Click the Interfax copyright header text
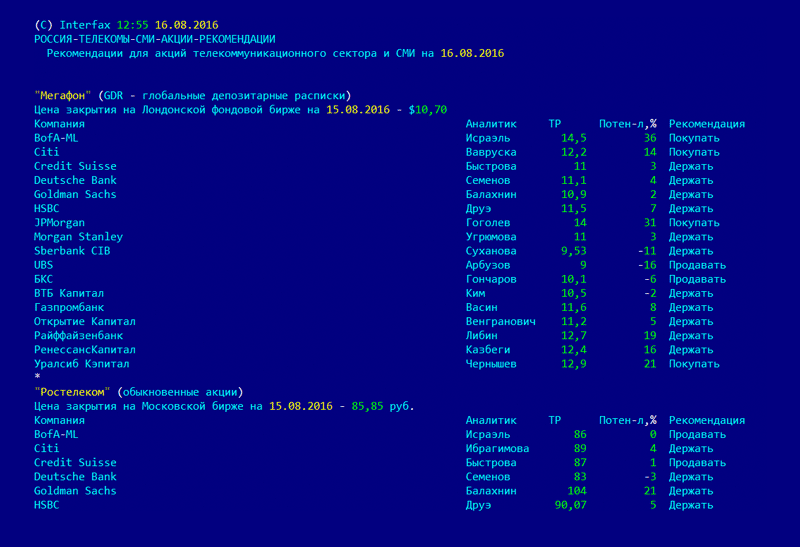The height and width of the screenshot is (547, 800). pos(72,25)
